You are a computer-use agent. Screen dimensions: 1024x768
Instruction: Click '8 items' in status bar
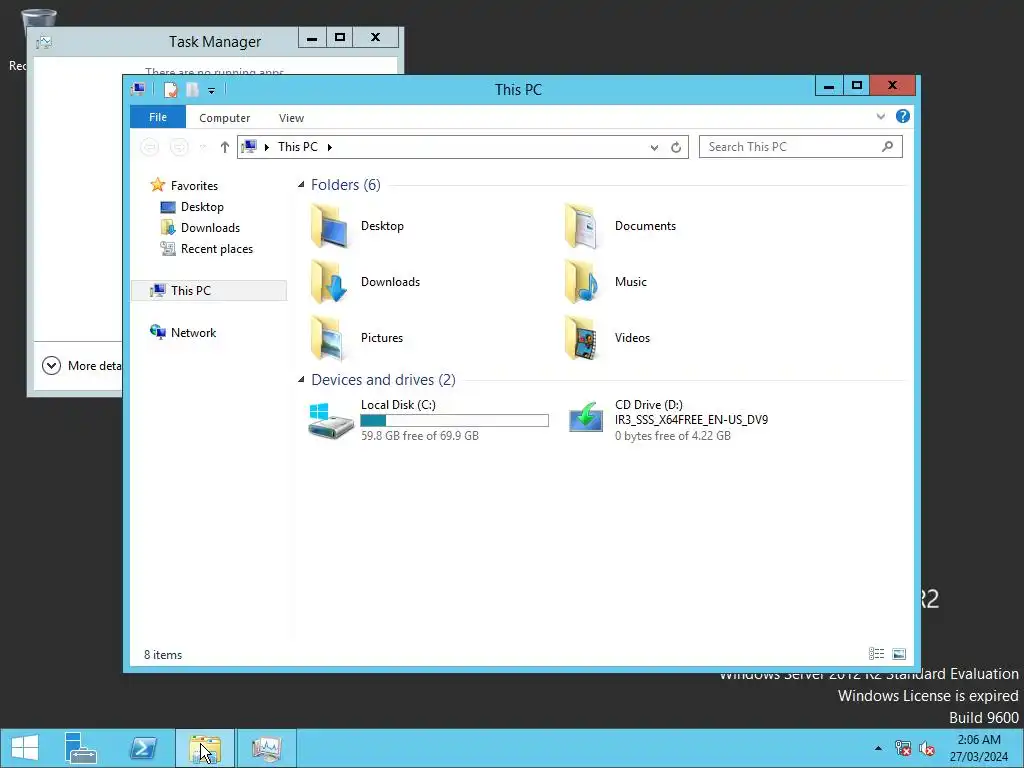point(163,654)
